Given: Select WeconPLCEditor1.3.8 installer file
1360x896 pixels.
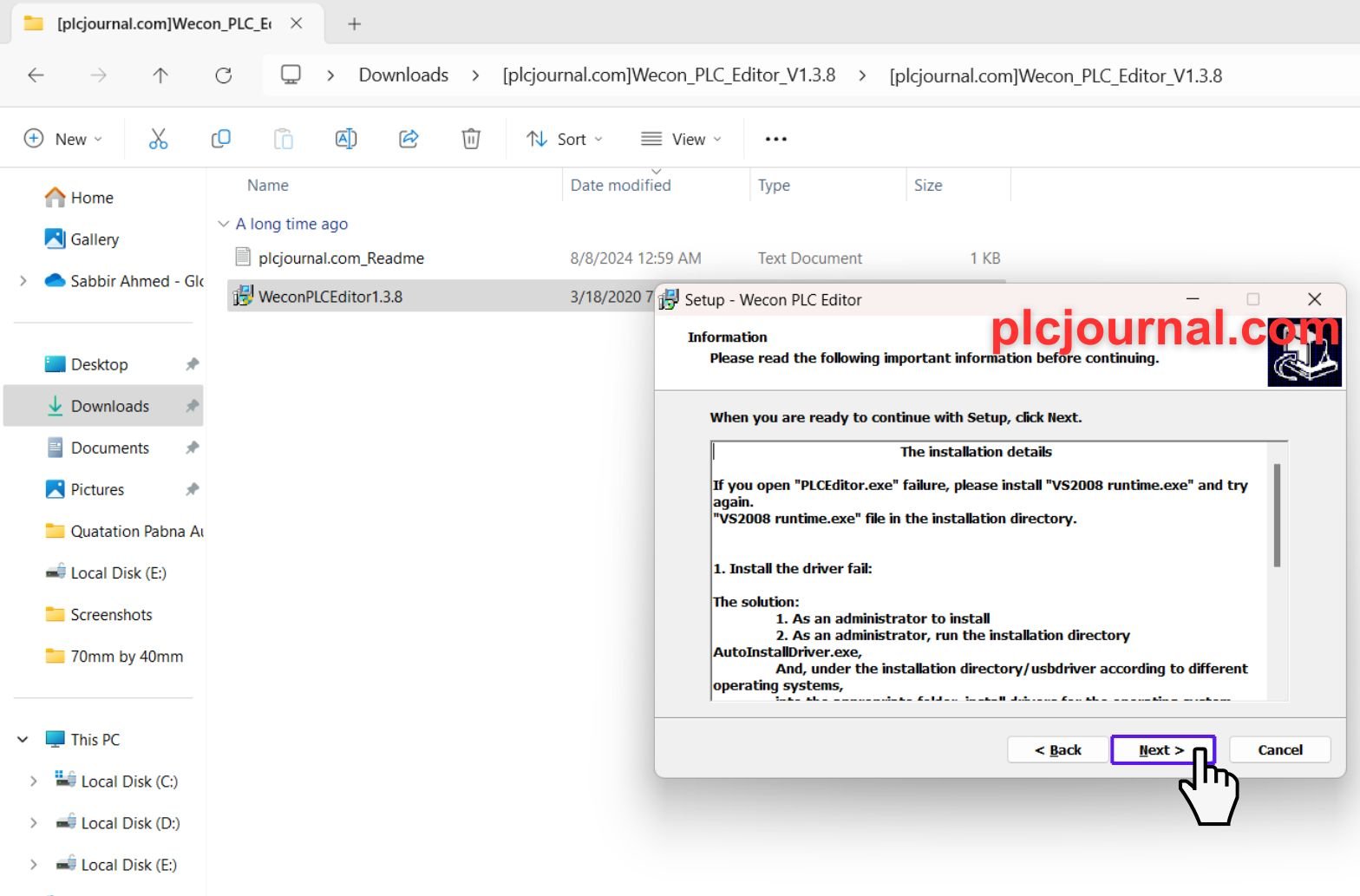Looking at the screenshot, I should [x=330, y=297].
